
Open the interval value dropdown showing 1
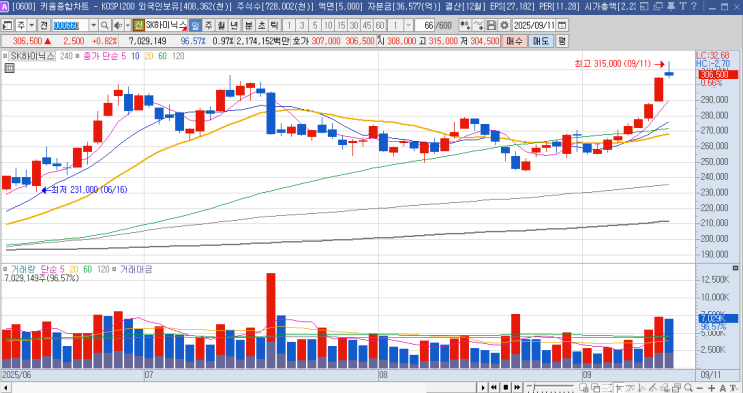pyautogui.click(x=408, y=25)
